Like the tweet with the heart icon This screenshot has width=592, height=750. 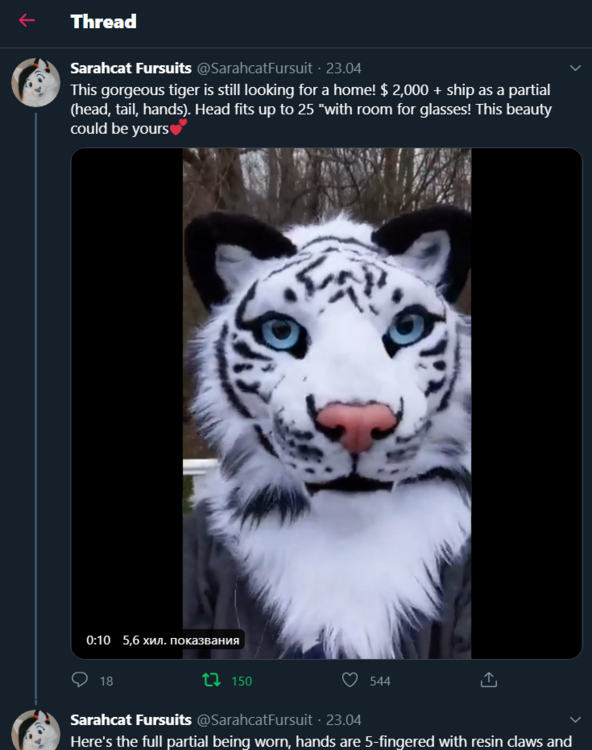pyautogui.click(x=350, y=680)
